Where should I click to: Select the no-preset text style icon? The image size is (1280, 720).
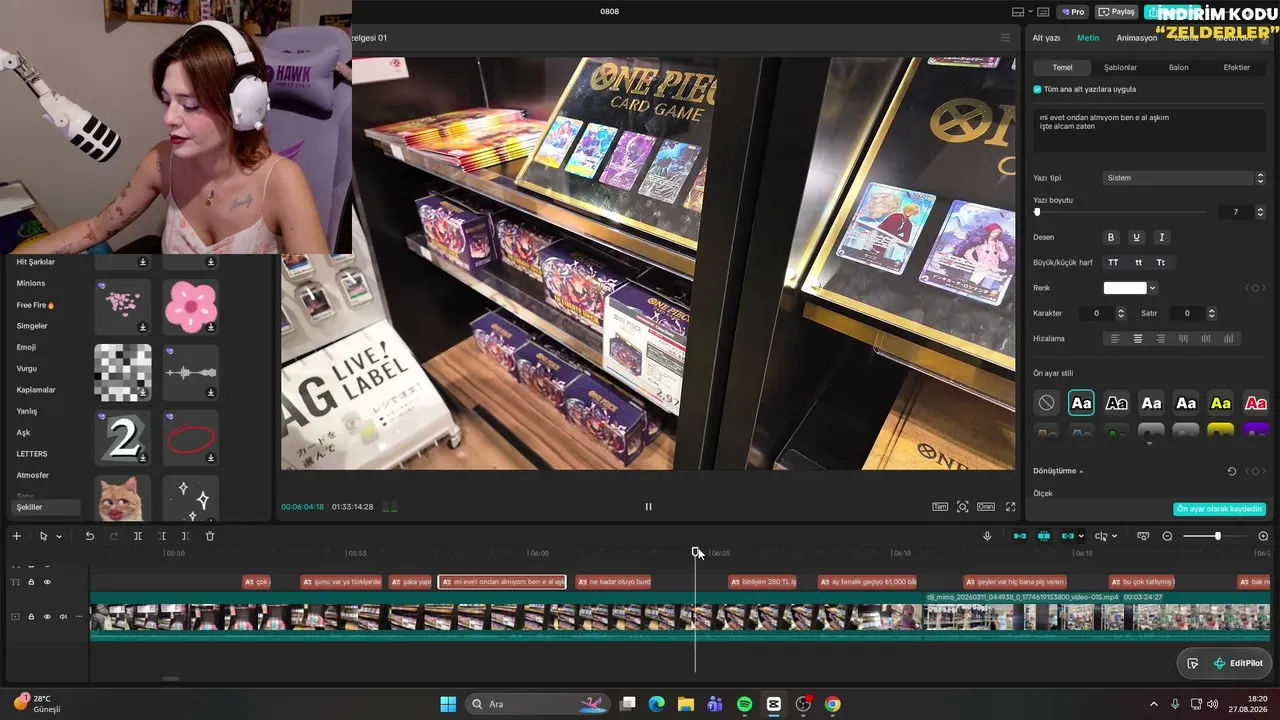[x=1046, y=403]
